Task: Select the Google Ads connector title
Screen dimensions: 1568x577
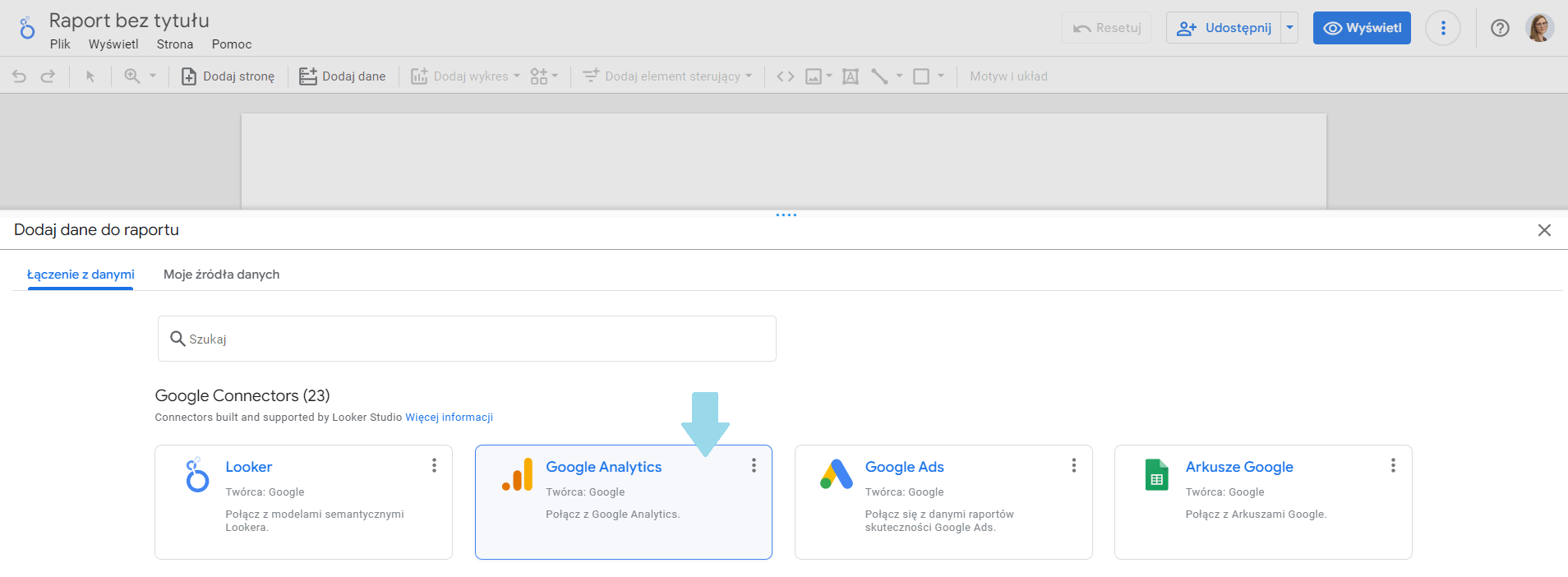Action: point(904,467)
